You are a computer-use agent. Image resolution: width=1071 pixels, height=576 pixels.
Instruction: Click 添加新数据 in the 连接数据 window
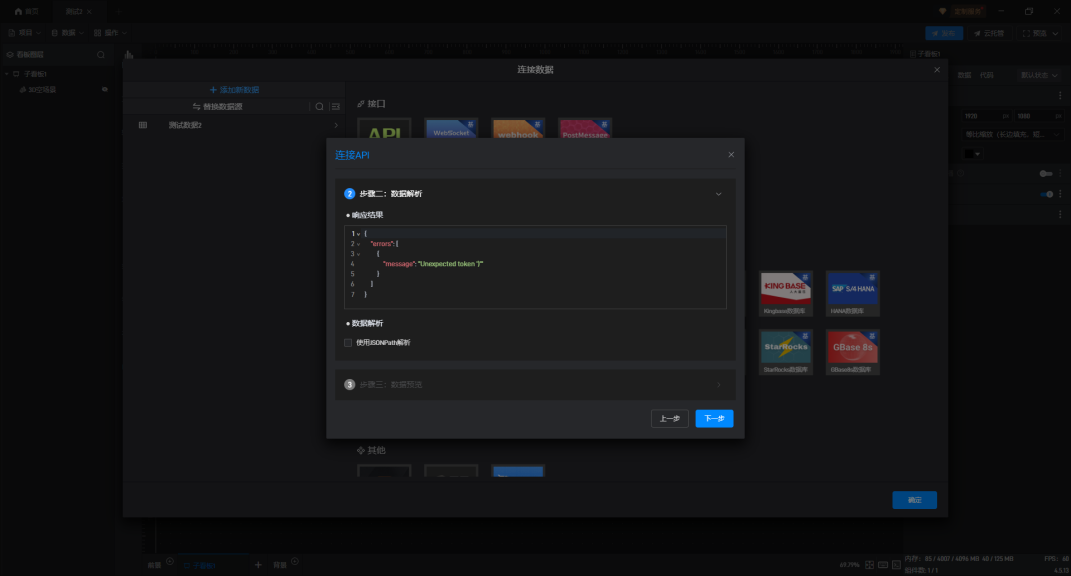[234, 90]
